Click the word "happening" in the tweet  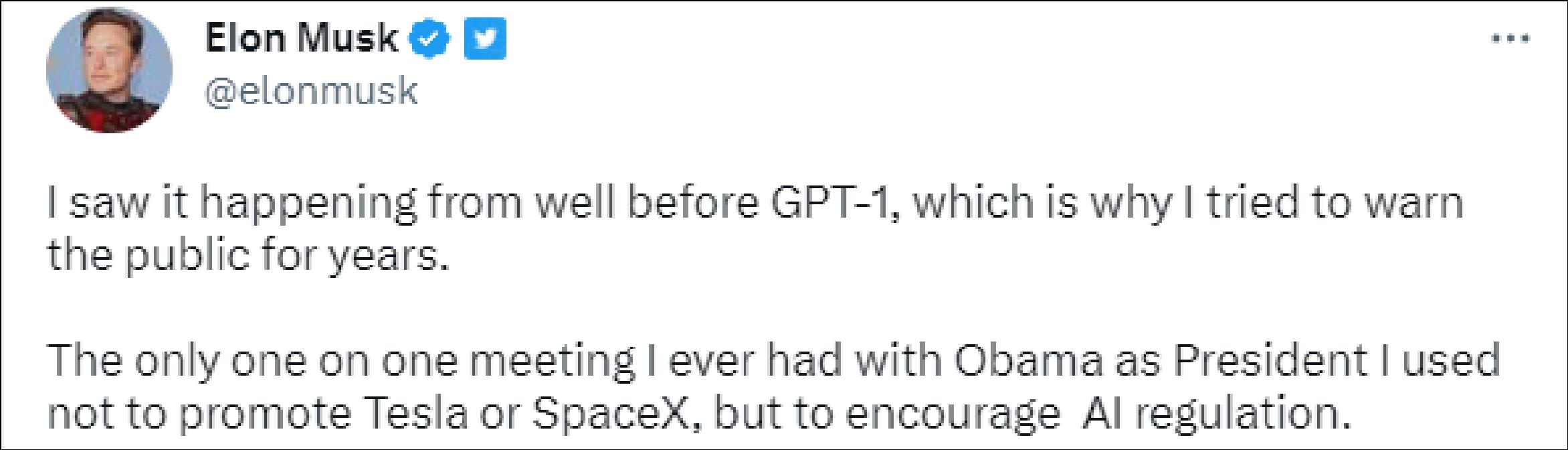click(x=308, y=203)
